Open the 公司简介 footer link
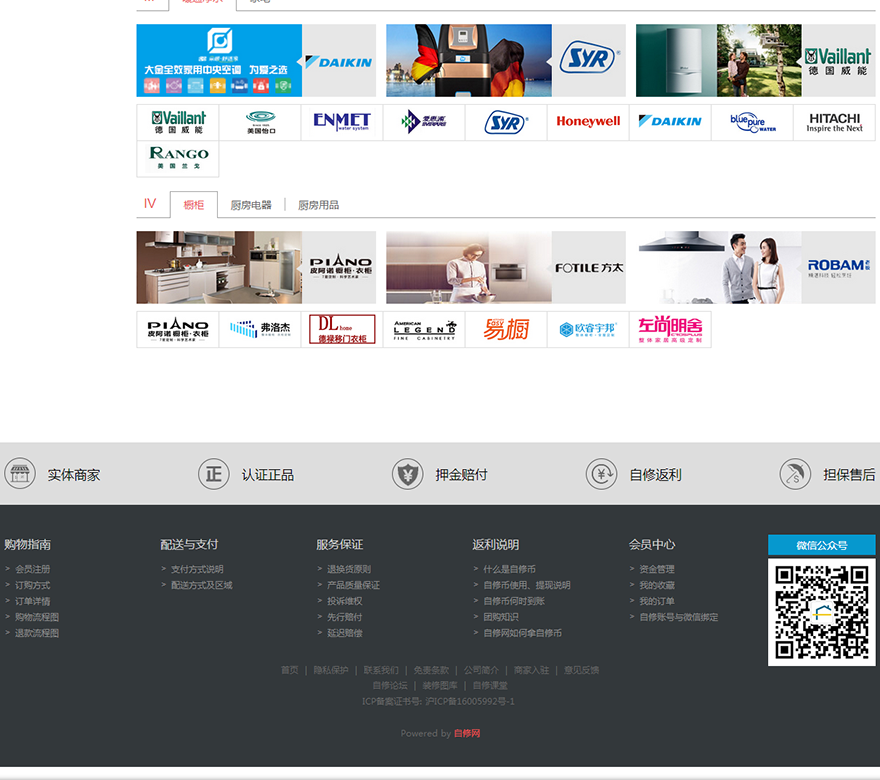Screen dimensions: 880x780 coord(481,670)
